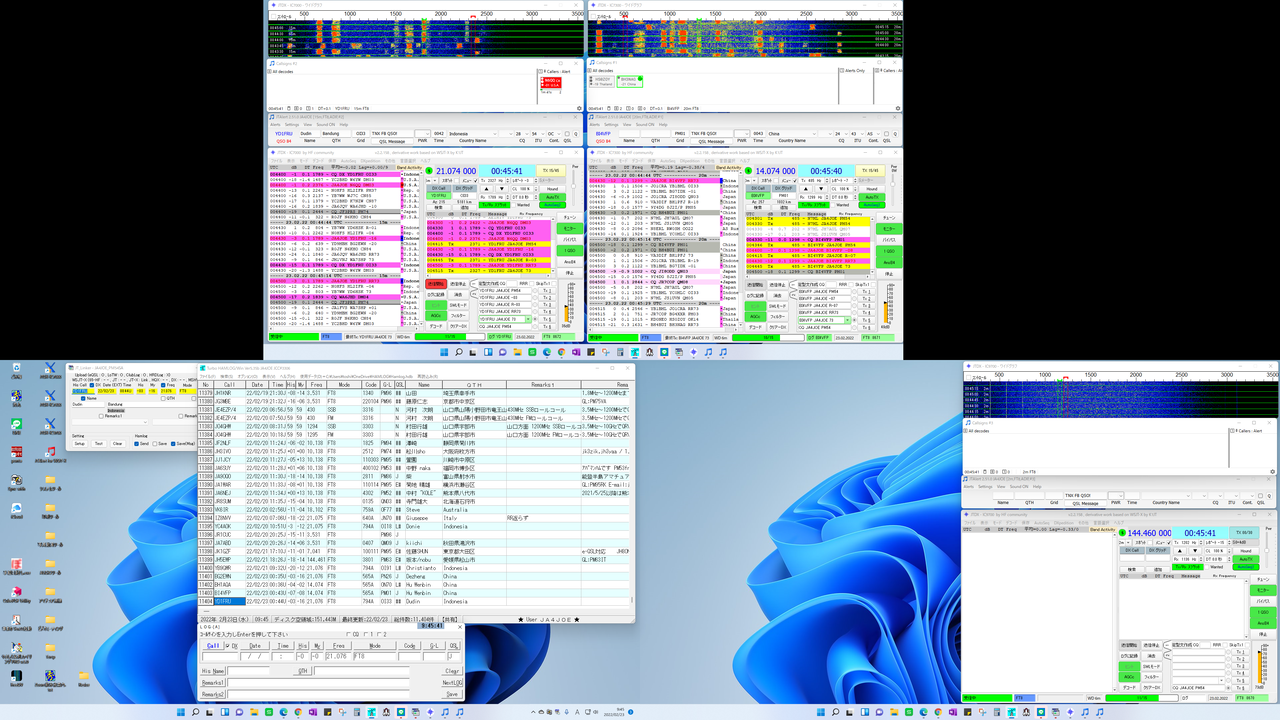
Task: Click the red 送信開始 button in the 21.074 JTDX window
Action: (436, 284)
